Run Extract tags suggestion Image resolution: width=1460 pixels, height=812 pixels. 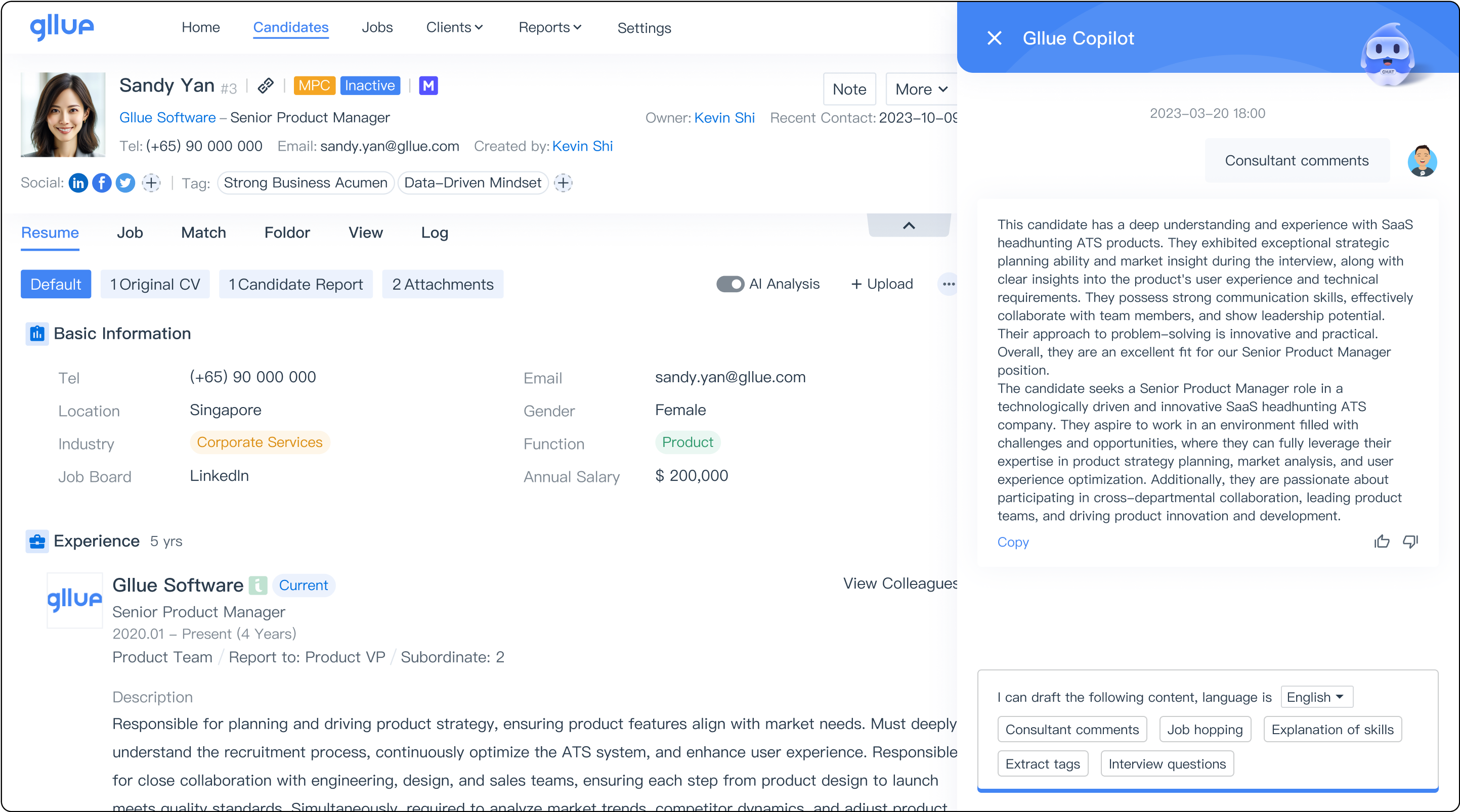[x=1043, y=764]
